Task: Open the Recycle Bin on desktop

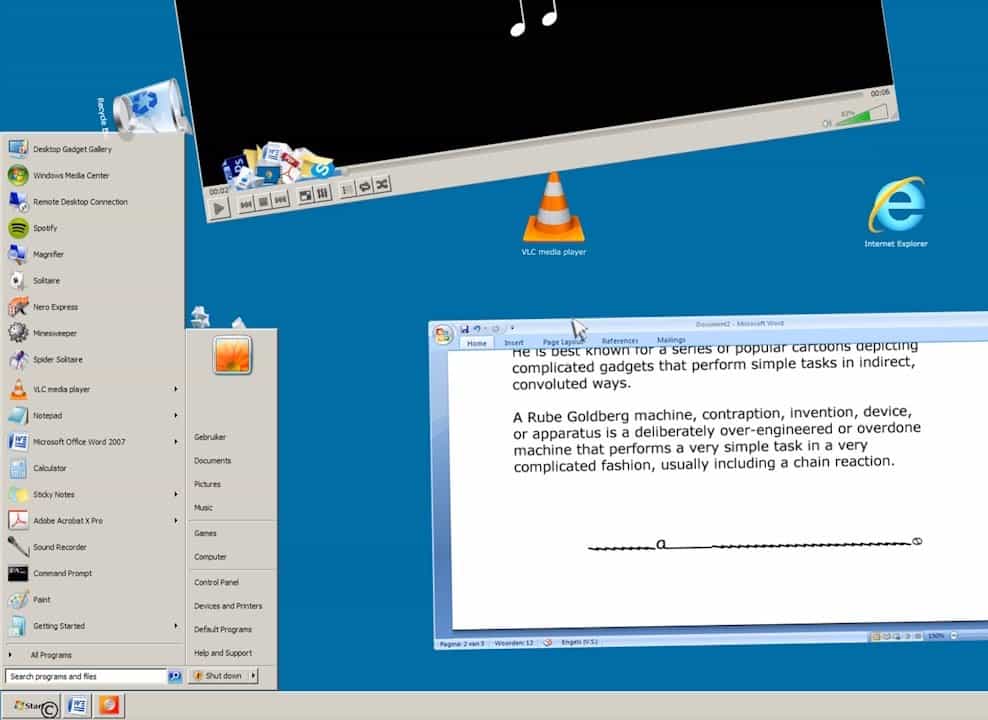Action: (x=149, y=108)
